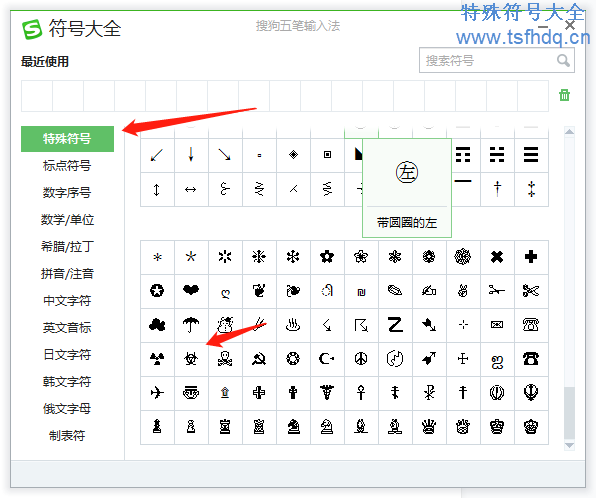Insert the biohazard sign symbol
The height and width of the screenshot is (498, 596).
pyautogui.click(x=191, y=359)
